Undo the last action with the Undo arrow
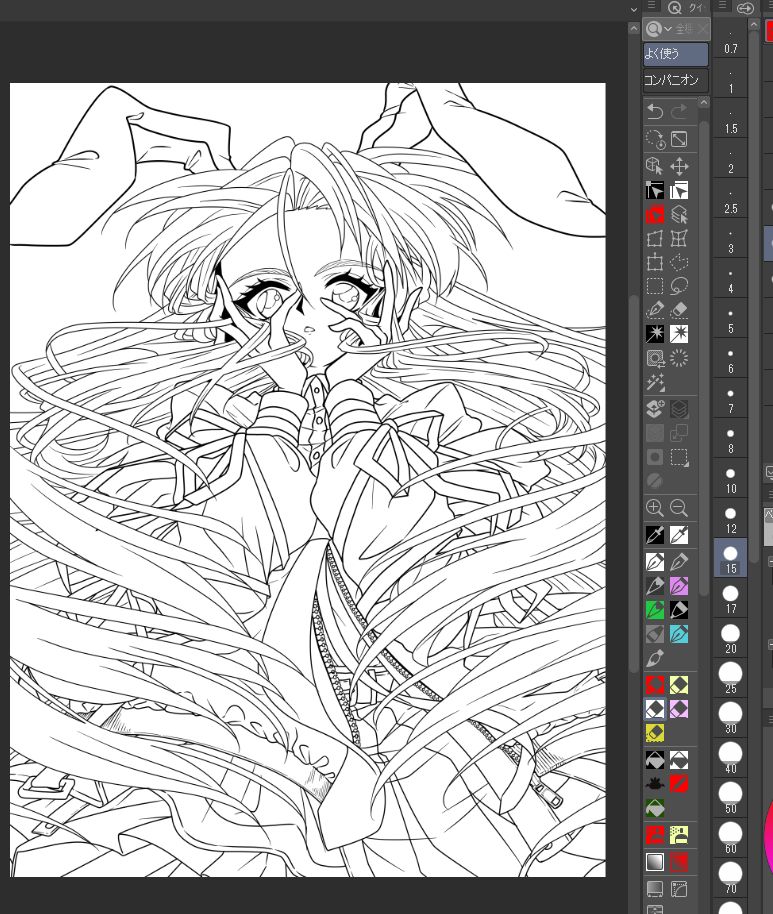 (x=655, y=111)
